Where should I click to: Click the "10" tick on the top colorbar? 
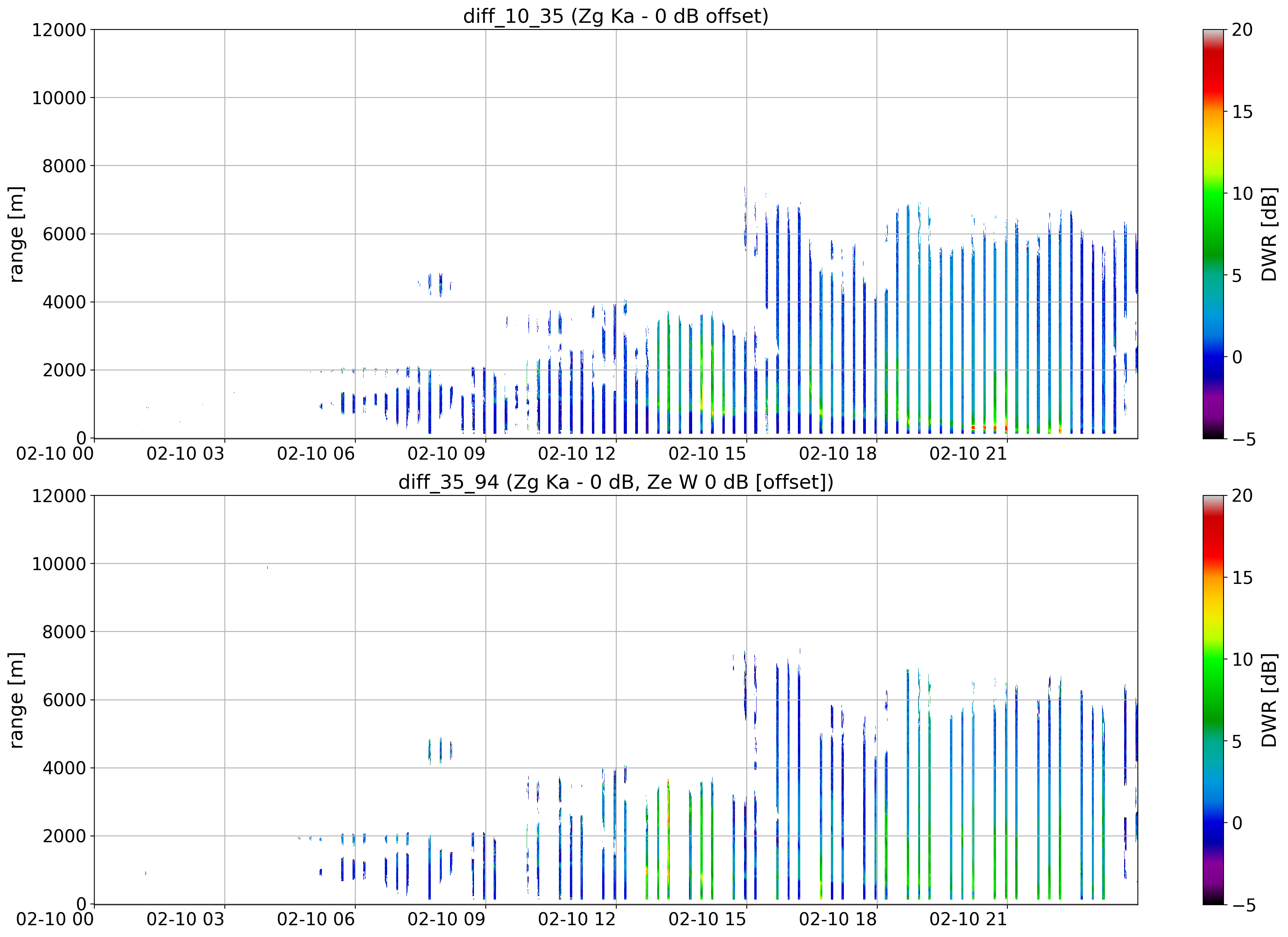(1242, 193)
